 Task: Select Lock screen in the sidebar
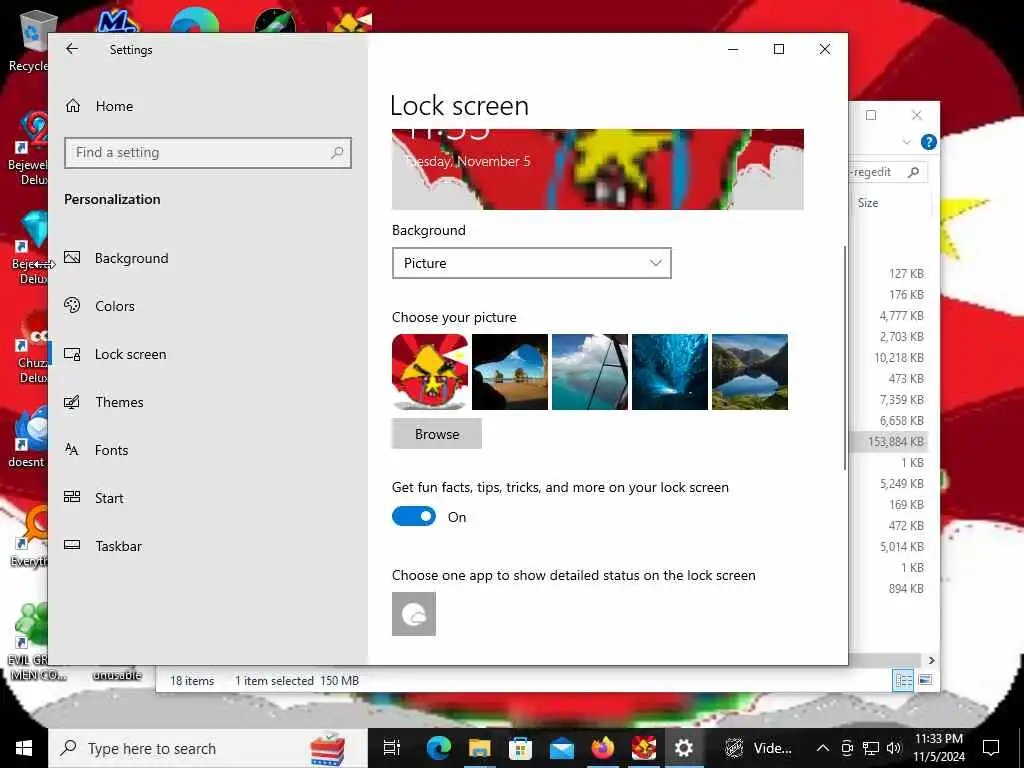pos(115,354)
